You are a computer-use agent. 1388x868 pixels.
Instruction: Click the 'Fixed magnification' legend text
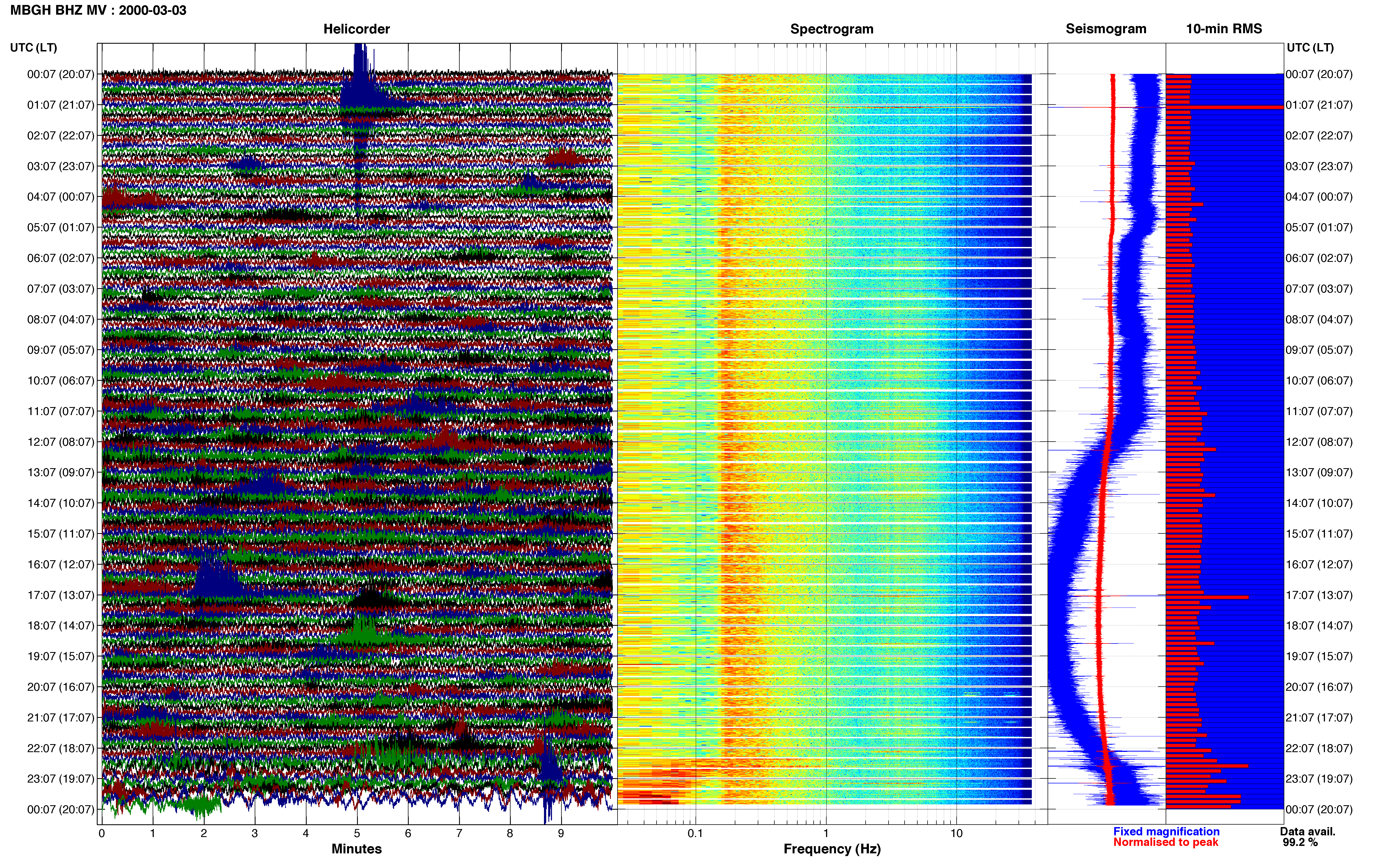(x=1166, y=831)
